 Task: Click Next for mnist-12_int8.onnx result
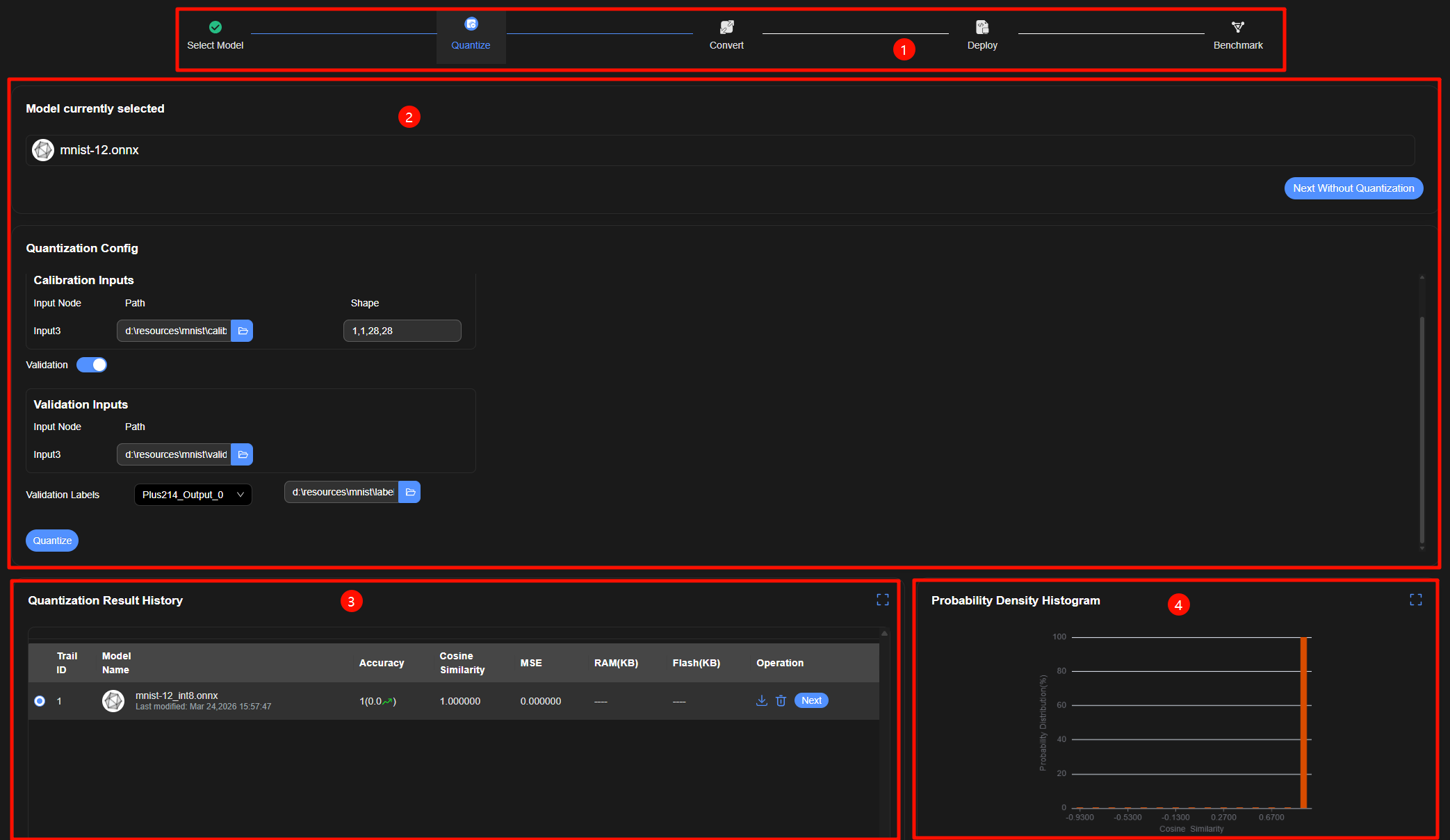pos(811,700)
